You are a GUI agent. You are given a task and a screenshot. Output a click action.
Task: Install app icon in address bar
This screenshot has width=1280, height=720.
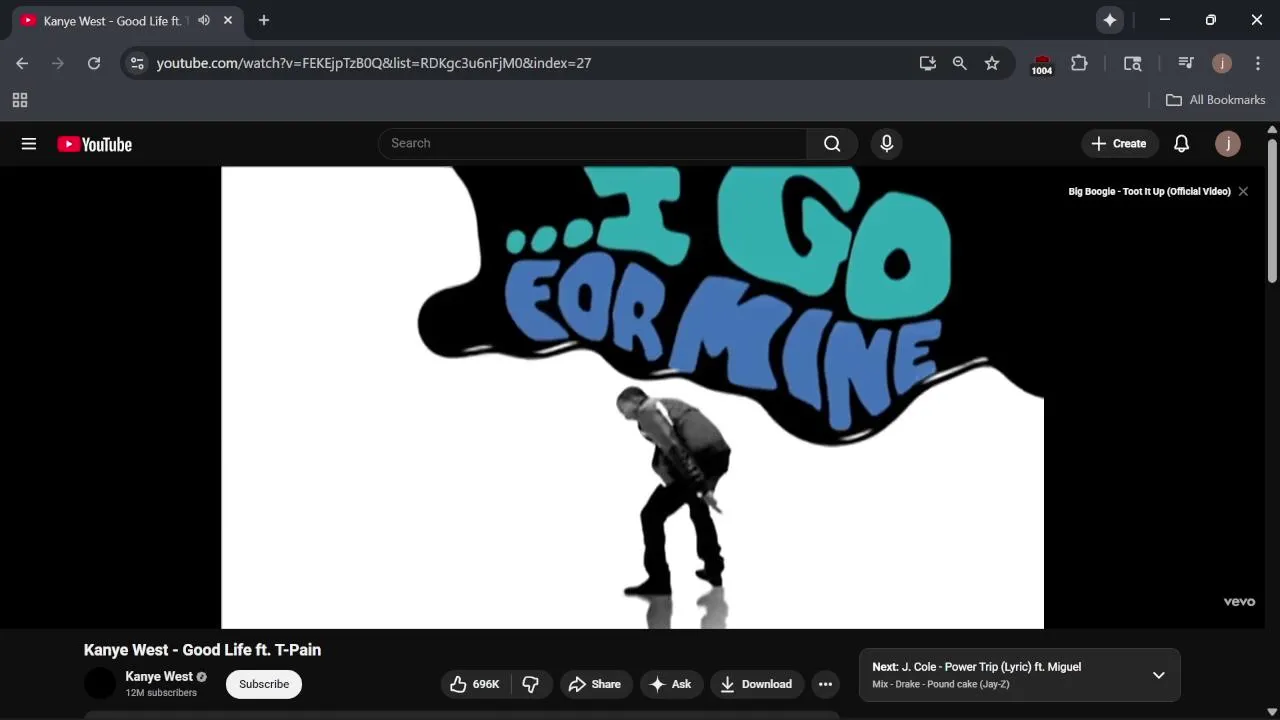928,63
